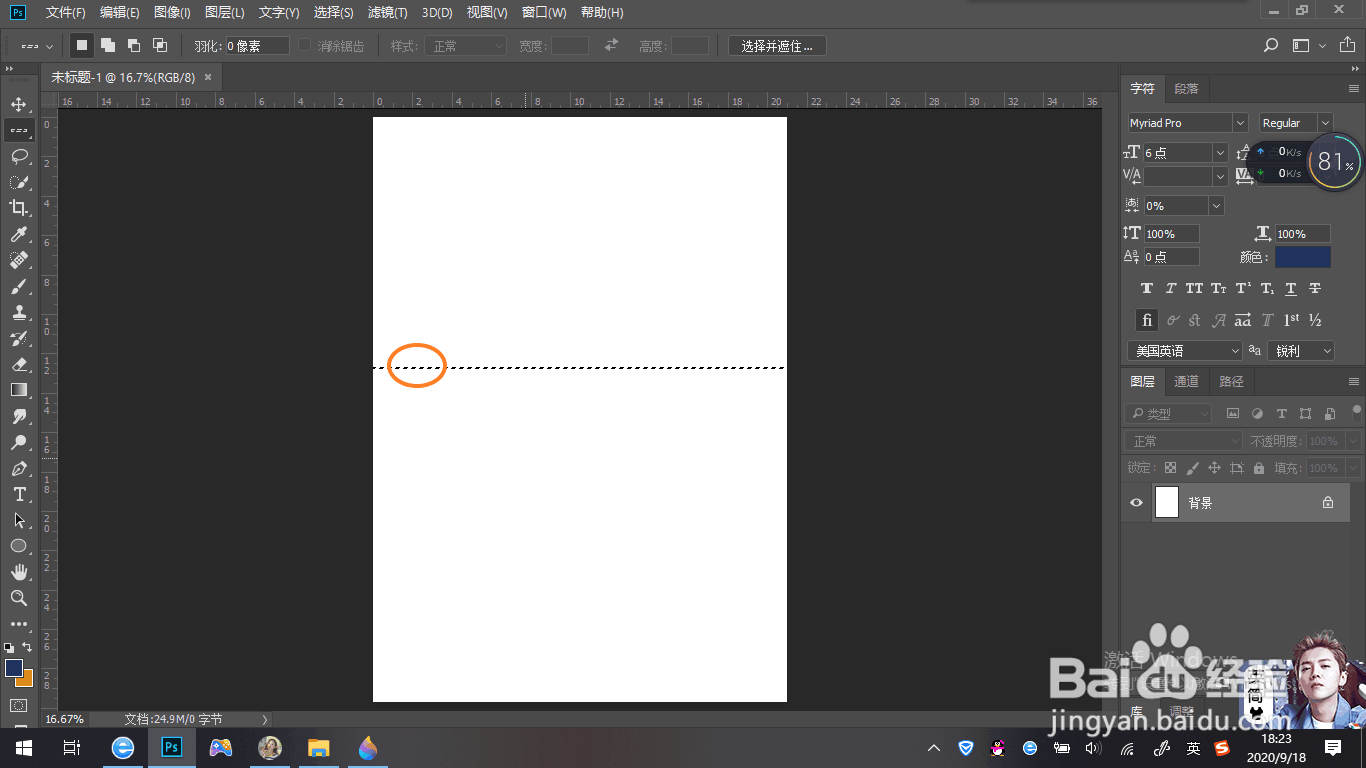This screenshot has width=1366, height=768.
Task: Select the Eraser tool
Action: click(18, 364)
